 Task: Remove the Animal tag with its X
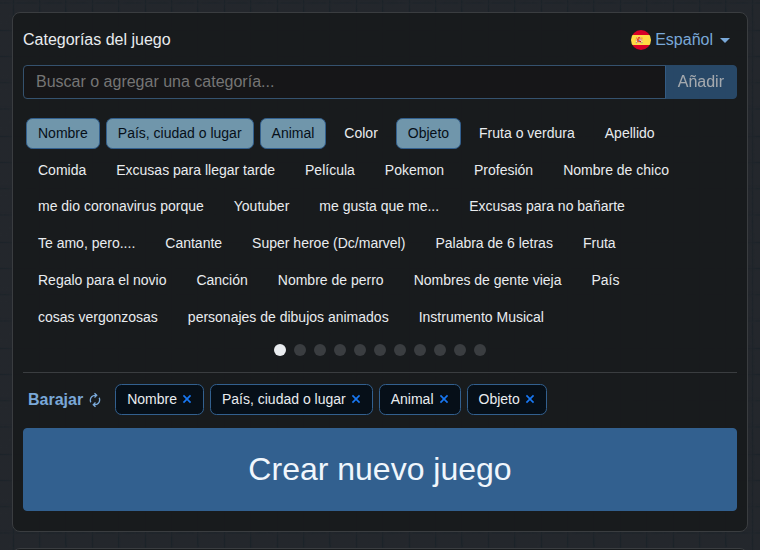pos(443,399)
